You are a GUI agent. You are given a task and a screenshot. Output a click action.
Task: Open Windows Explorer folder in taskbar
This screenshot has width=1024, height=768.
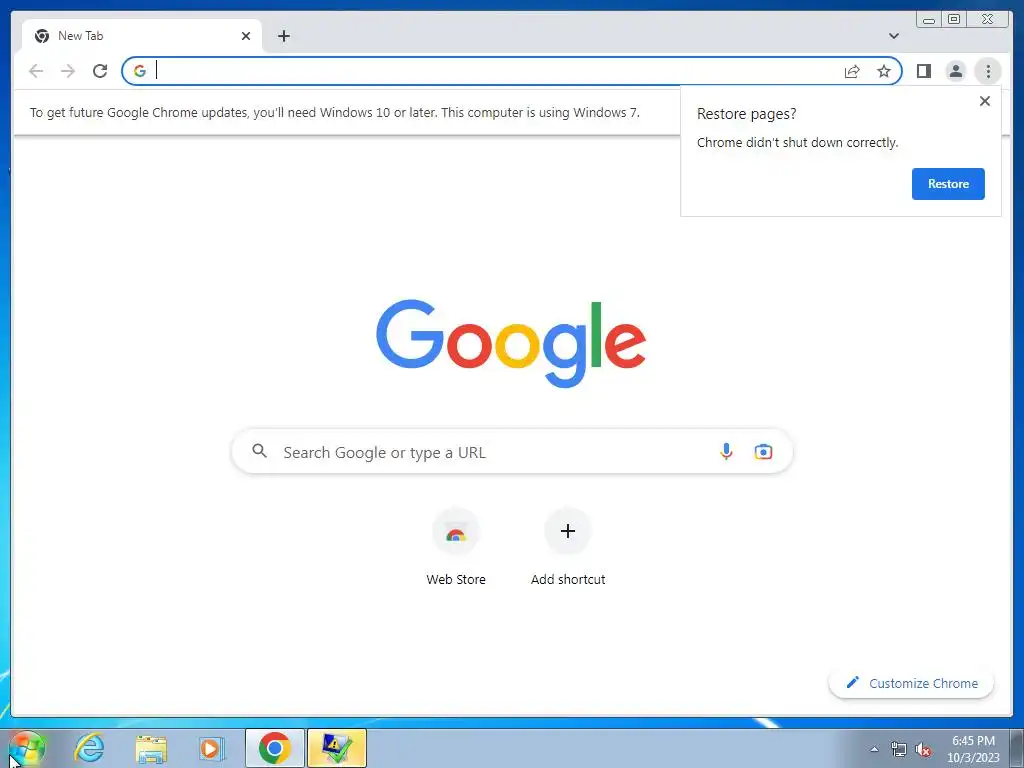[x=151, y=748]
